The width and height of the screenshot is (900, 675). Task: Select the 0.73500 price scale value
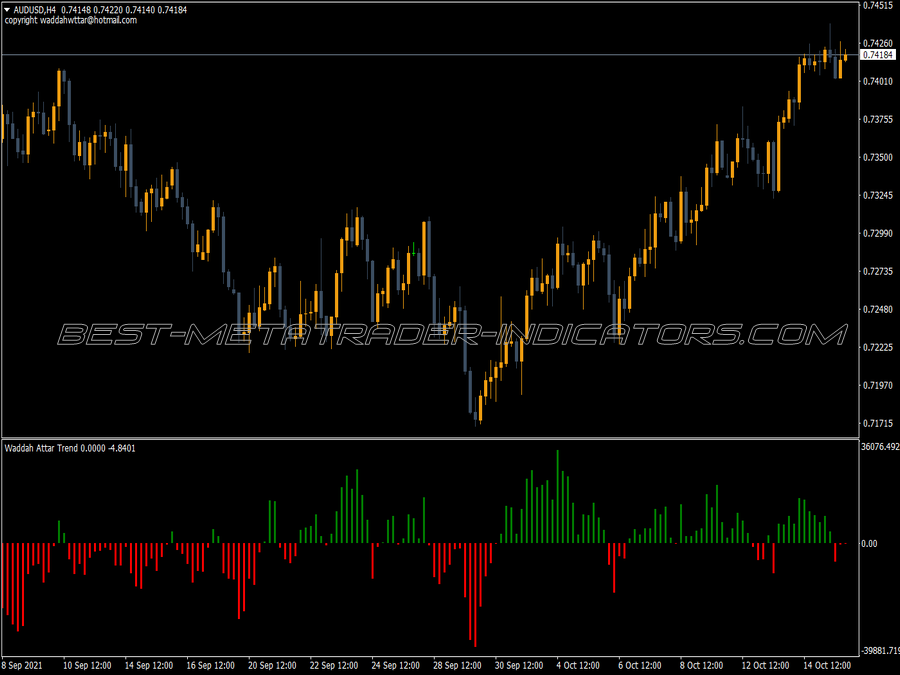click(878, 157)
